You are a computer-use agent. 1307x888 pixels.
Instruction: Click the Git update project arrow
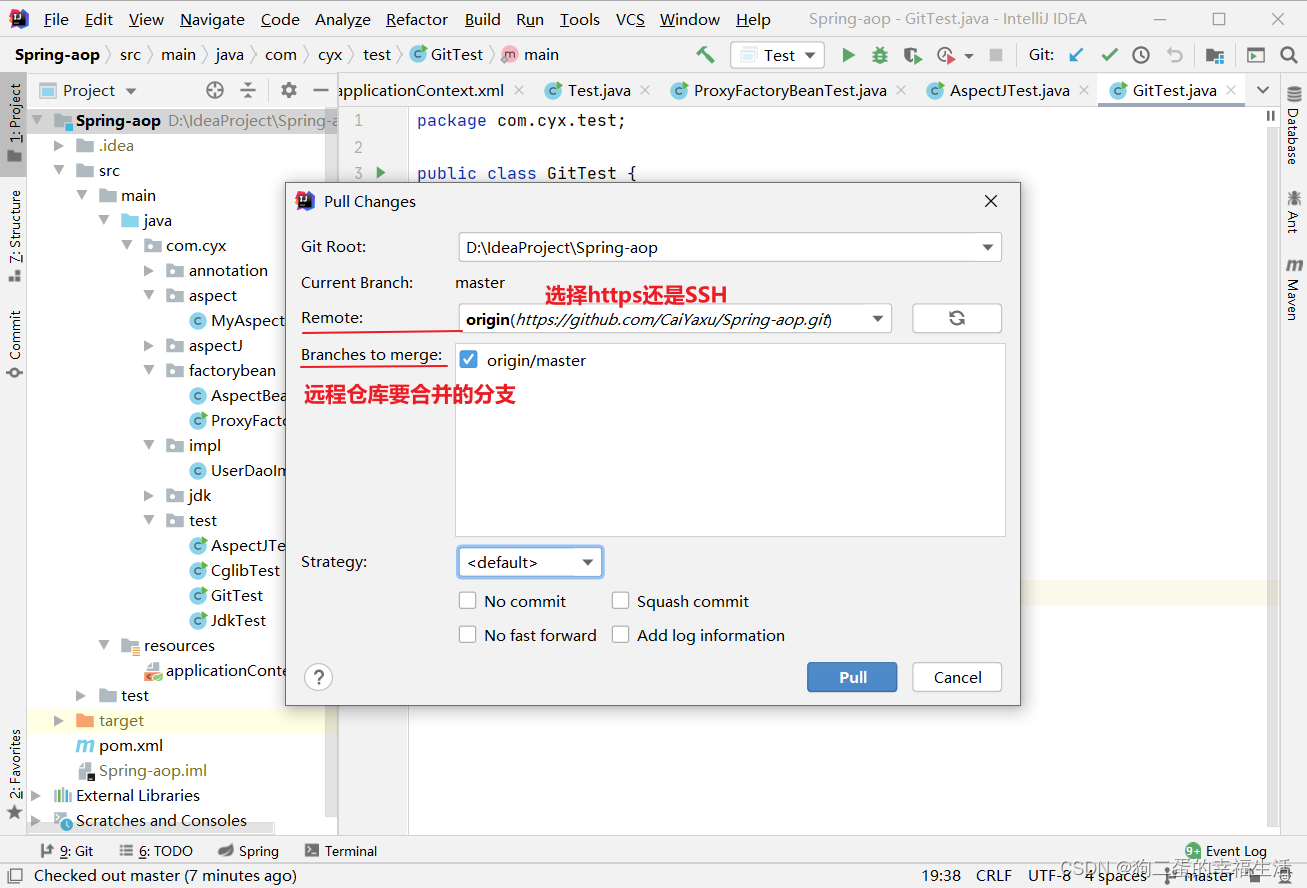[1076, 55]
